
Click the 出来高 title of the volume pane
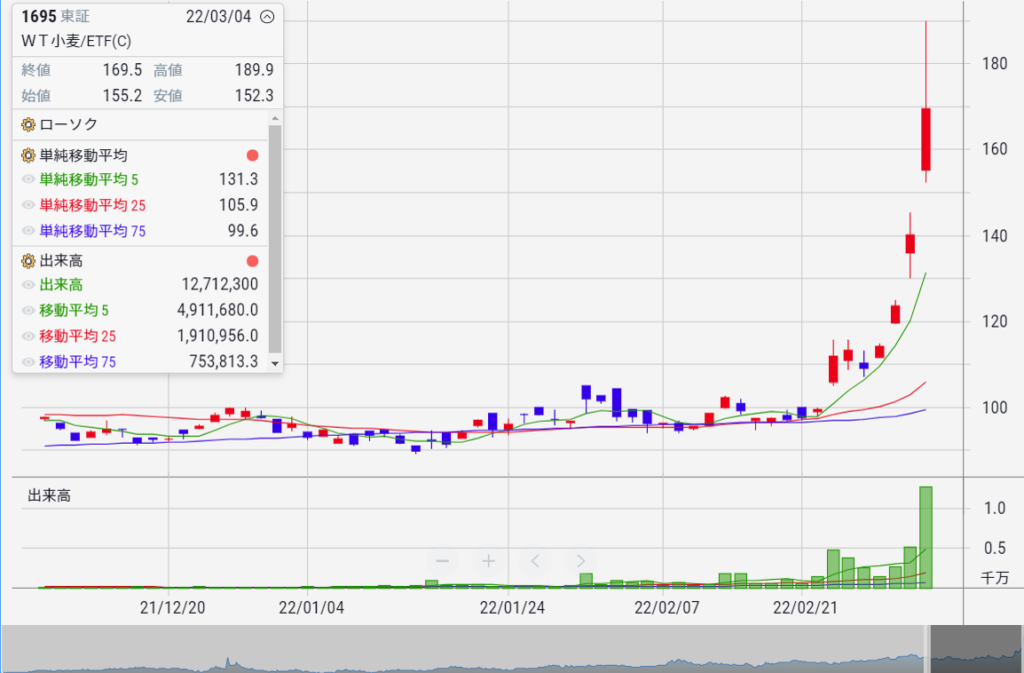49,496
